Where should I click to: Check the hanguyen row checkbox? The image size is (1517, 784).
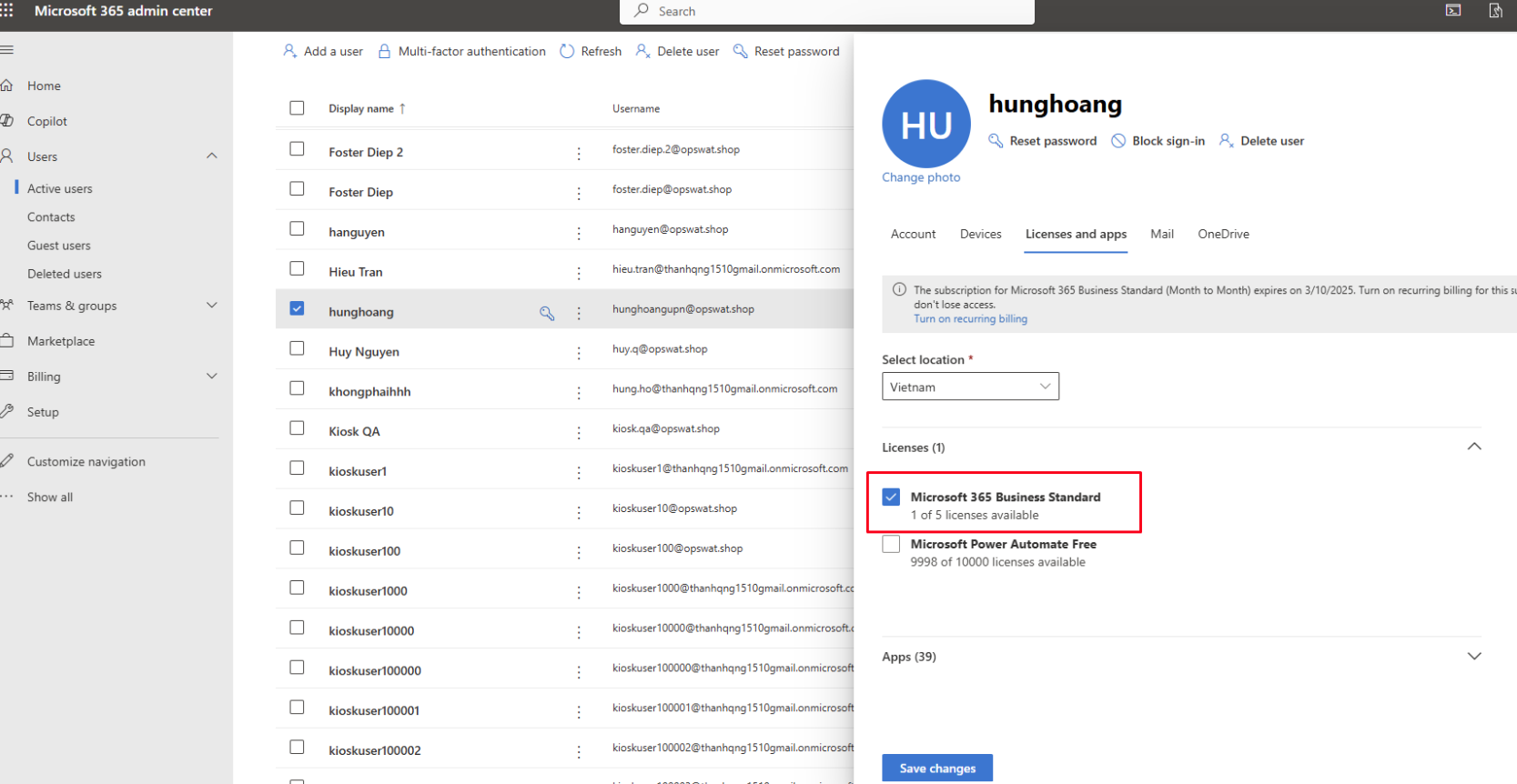coord(297,228)
